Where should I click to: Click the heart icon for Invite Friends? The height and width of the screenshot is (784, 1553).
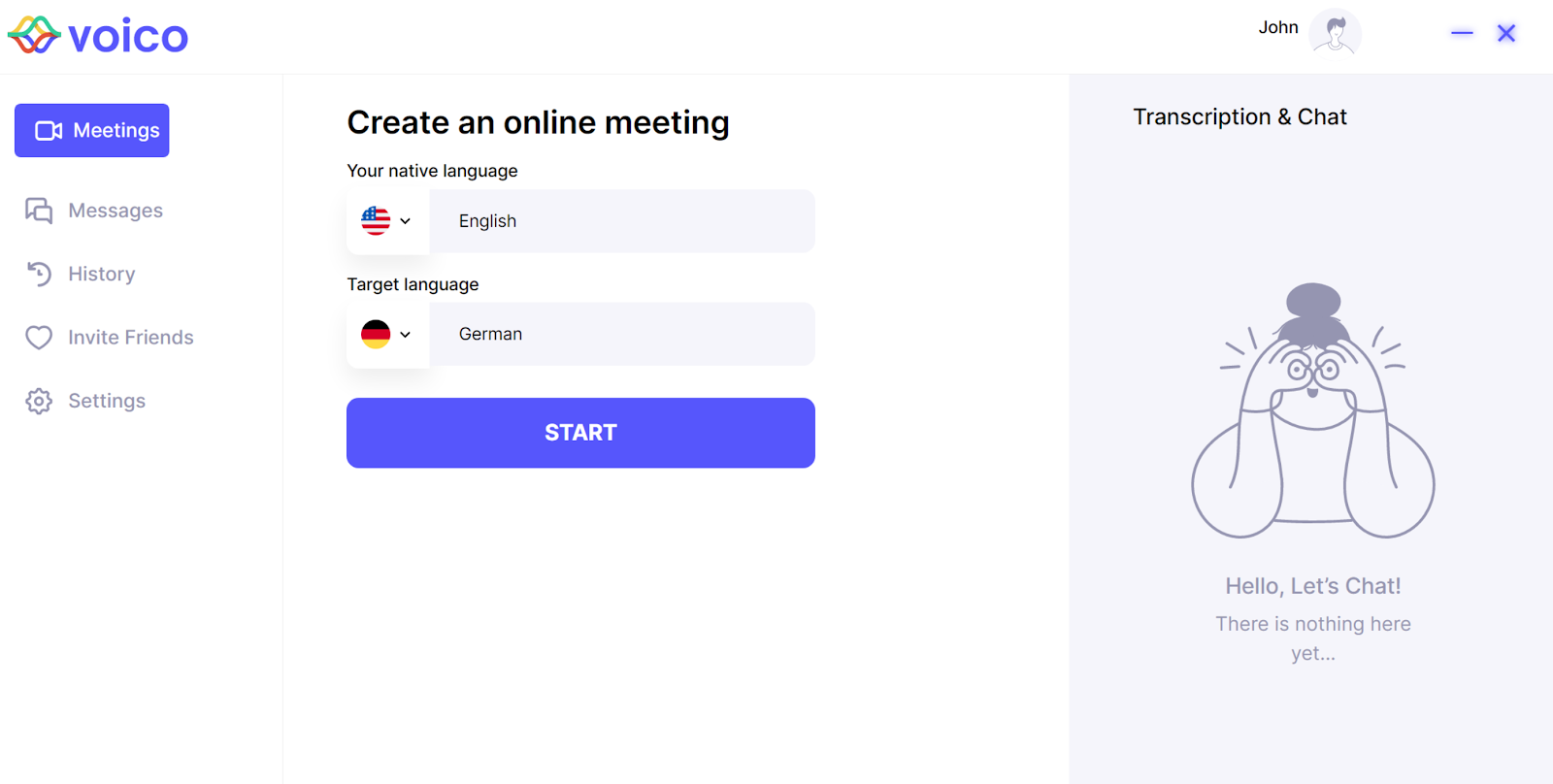[x=39, y=338]
